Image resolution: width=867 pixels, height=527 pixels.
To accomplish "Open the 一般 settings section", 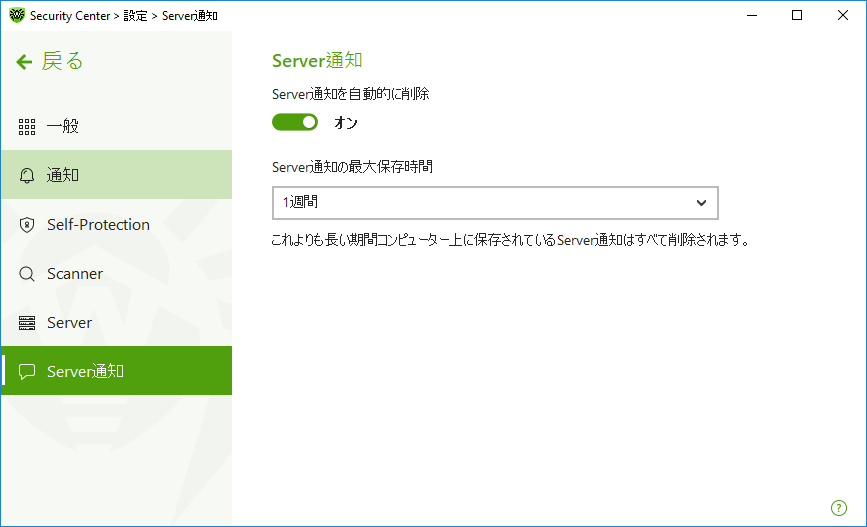I will coord(116,126).
